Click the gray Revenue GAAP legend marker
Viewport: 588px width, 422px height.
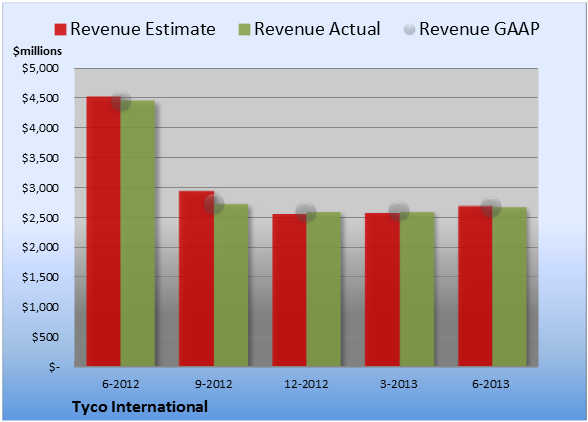coord(410,29)
